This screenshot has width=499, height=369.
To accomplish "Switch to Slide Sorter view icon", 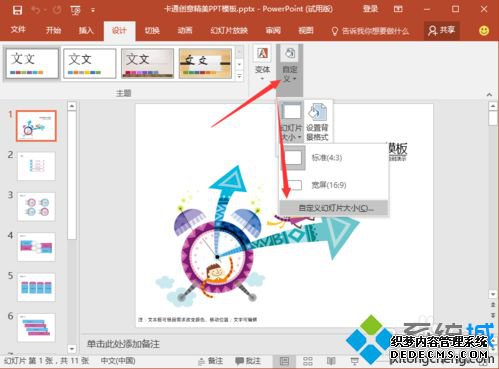I will pos(308,361).
